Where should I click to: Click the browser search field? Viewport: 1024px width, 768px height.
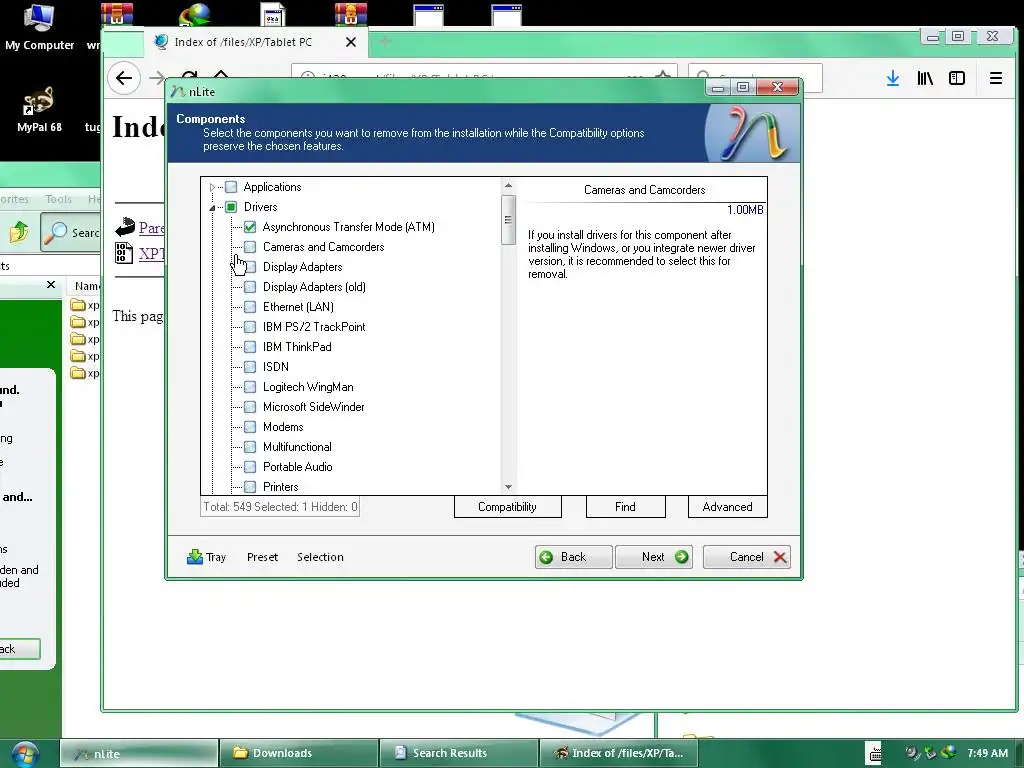(756, 78)
